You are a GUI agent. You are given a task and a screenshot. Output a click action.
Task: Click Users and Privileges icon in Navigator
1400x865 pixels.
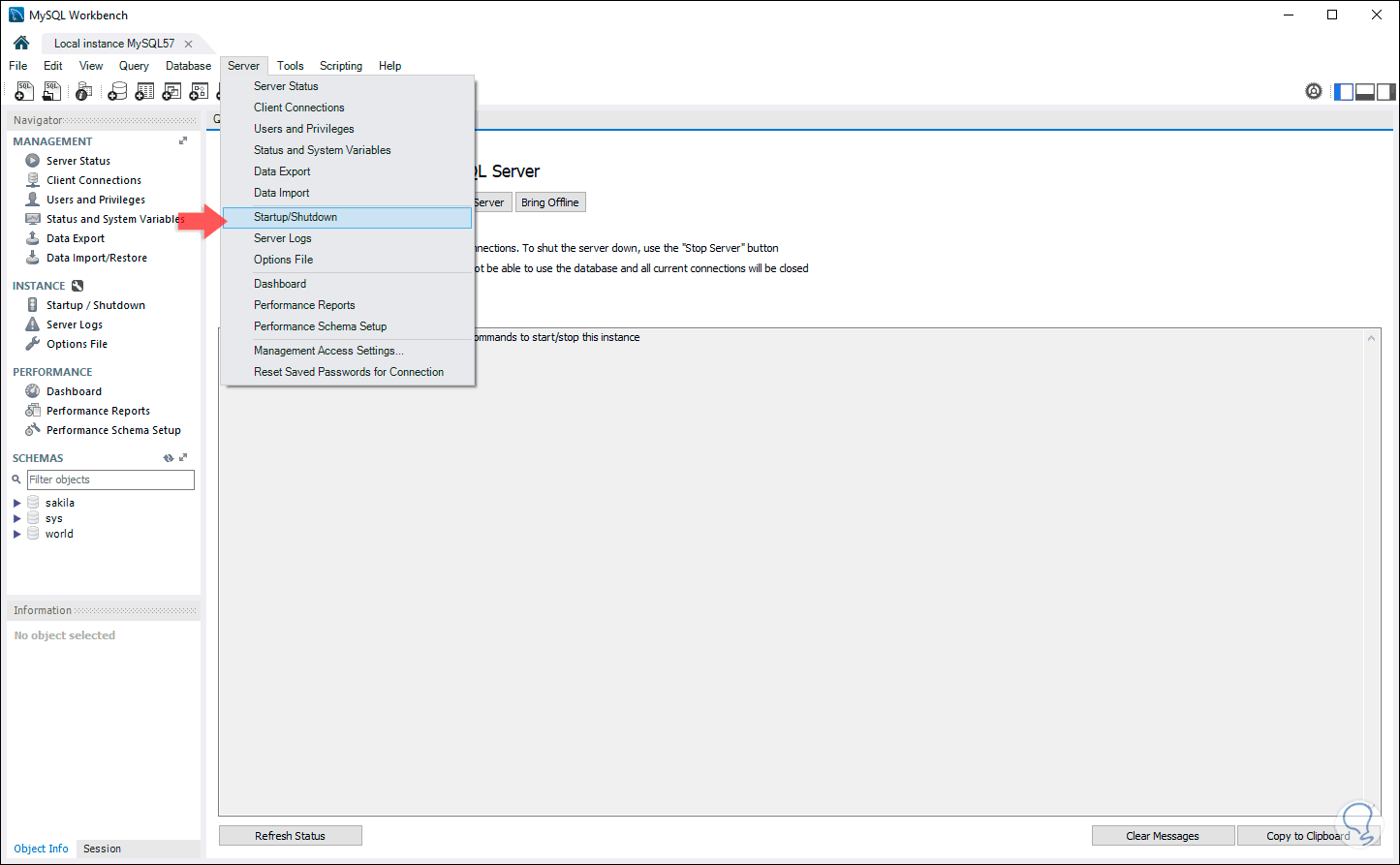click(x=33, y=200)
